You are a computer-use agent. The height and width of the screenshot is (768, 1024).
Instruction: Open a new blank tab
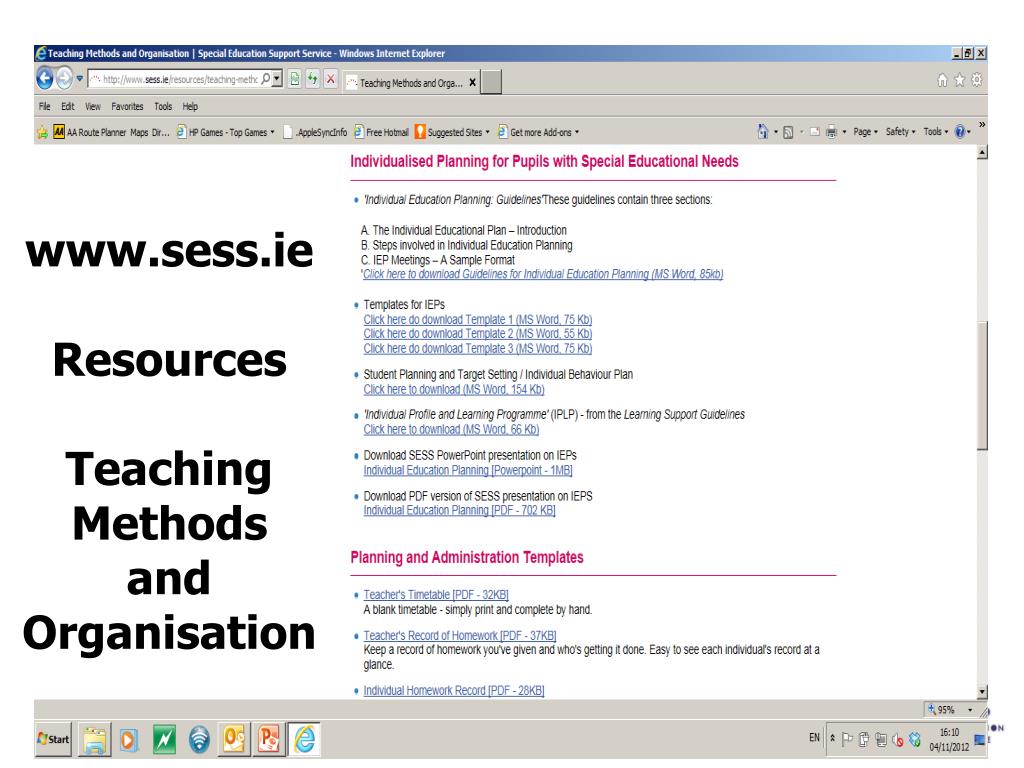tap(492, 82)
